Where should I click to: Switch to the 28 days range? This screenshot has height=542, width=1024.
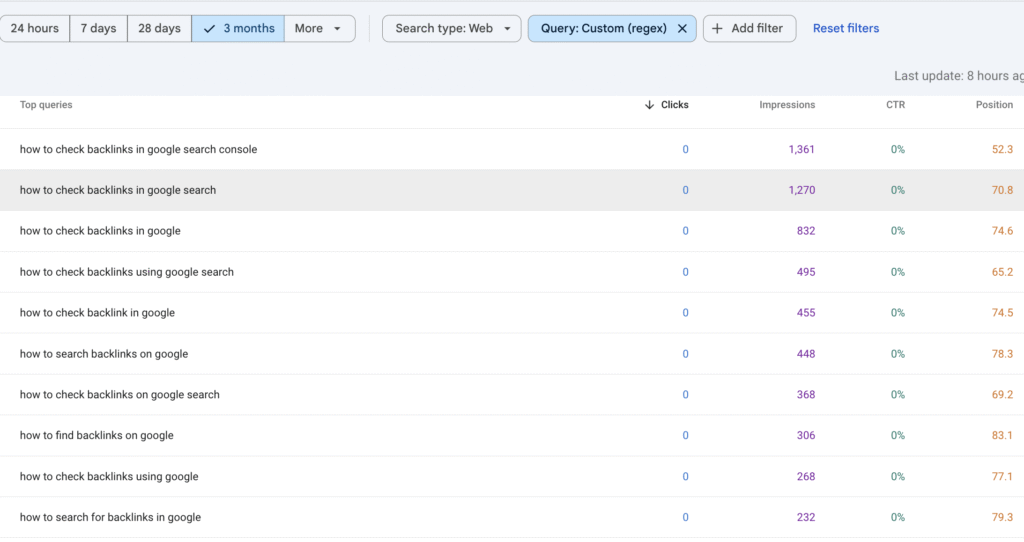coord(159,29)
